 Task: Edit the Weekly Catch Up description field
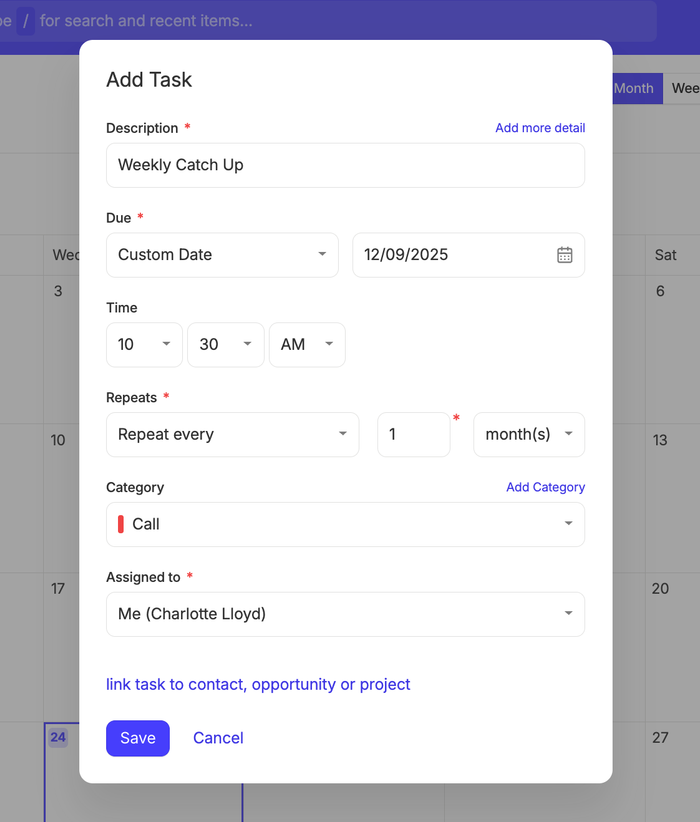[x=345, y=165]
